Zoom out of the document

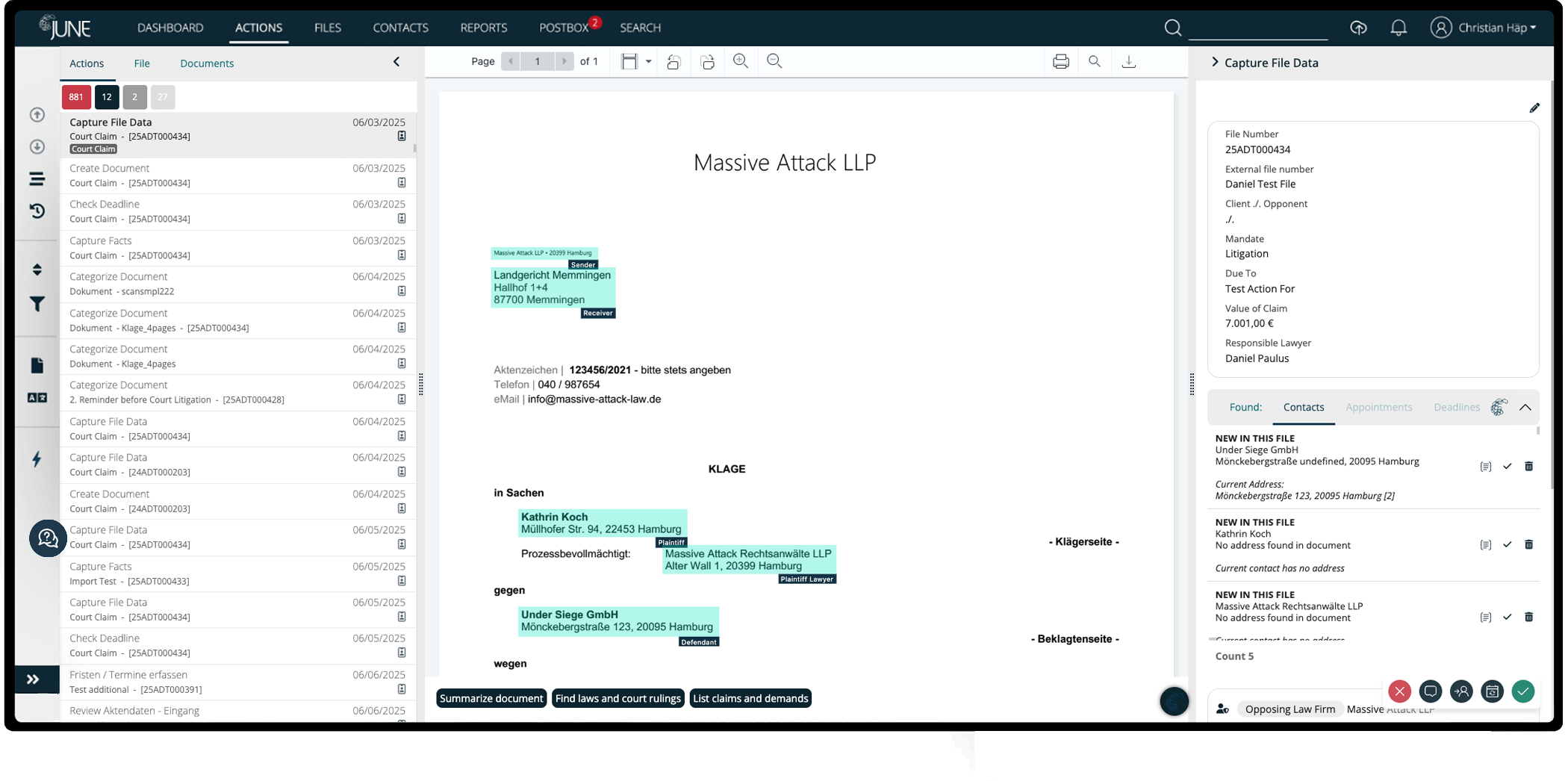point(774,61)
